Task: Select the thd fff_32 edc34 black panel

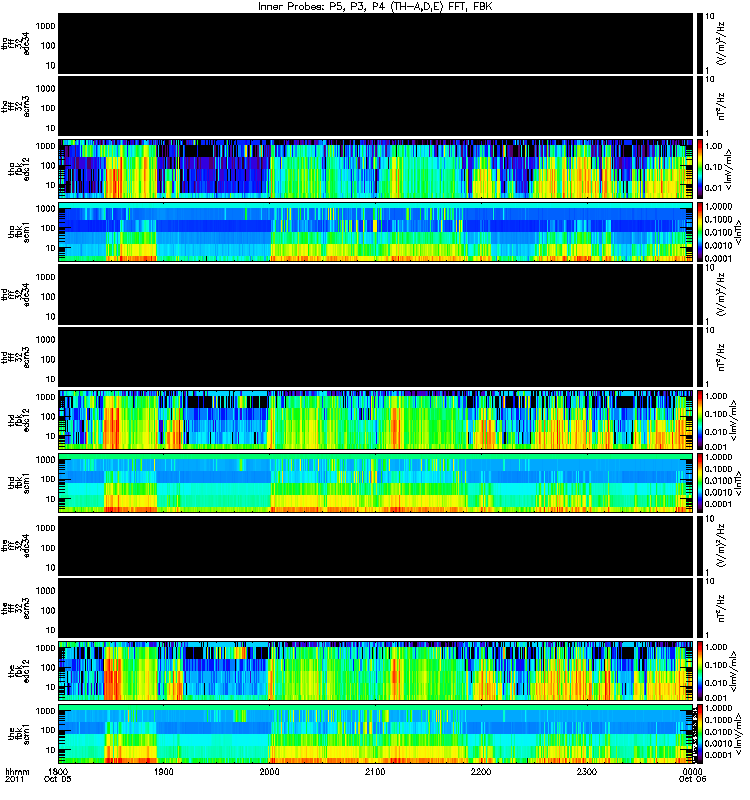Action: (x=376, y=294)
